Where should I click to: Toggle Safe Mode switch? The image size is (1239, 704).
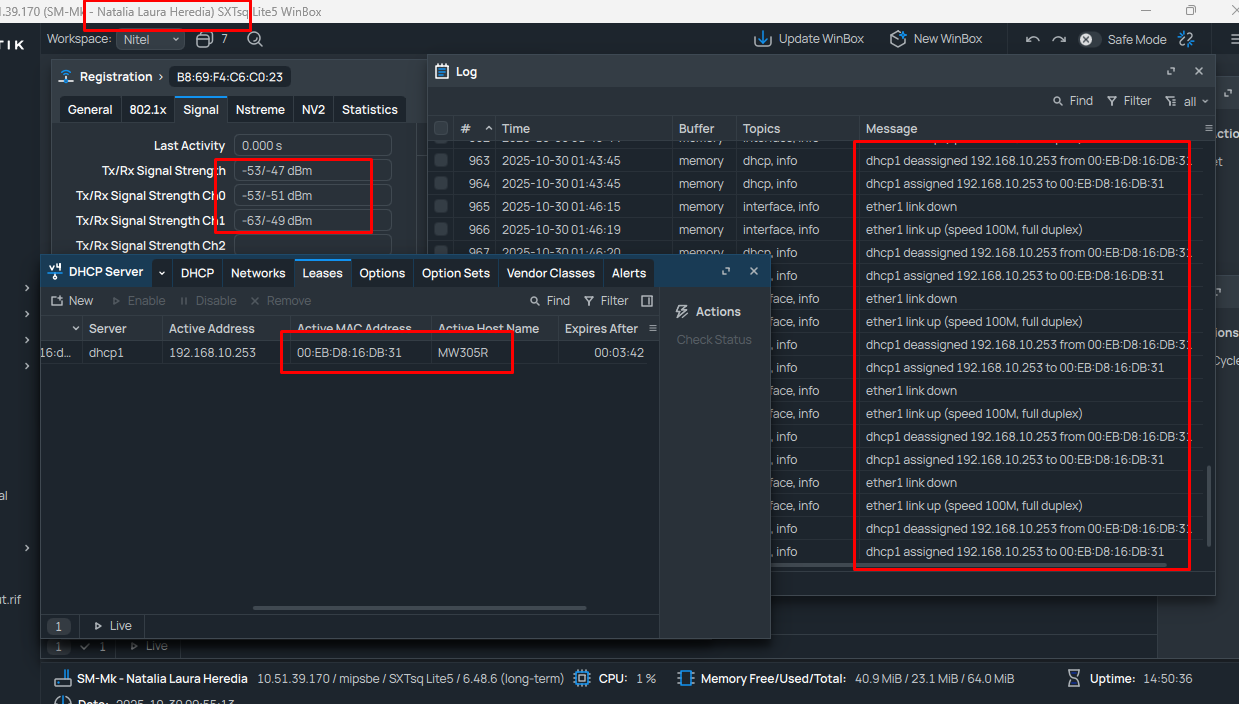point(1086,40)
